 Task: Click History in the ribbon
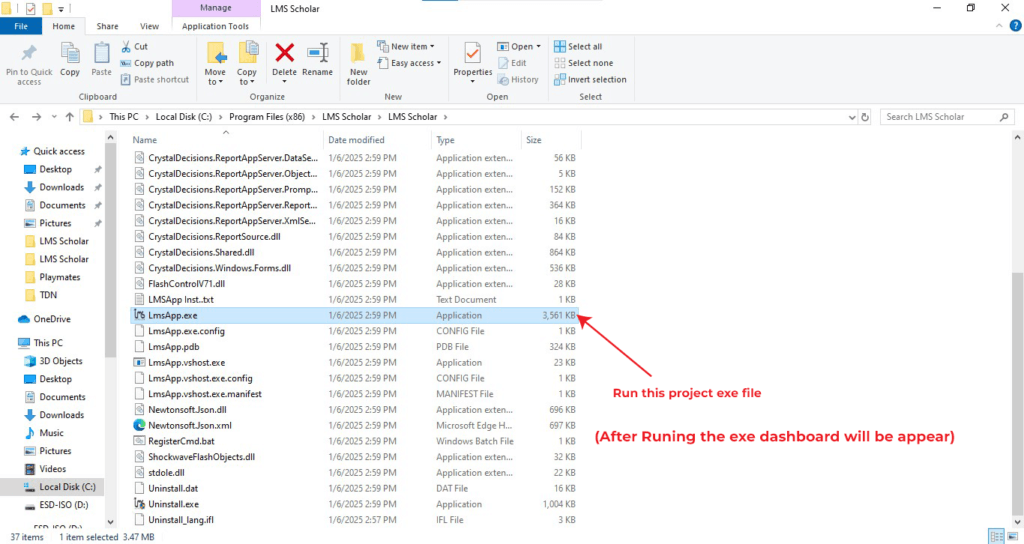(x=519, y=79)
